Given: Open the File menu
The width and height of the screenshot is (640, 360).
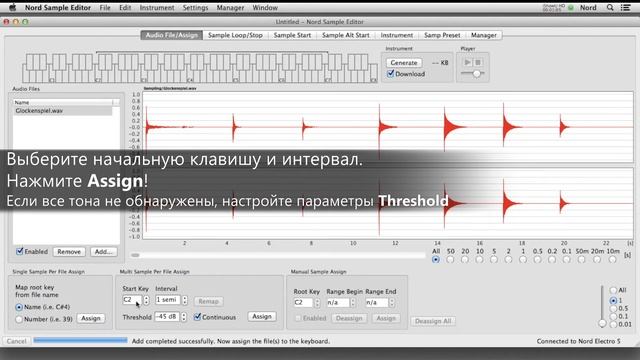Looking at the screenshot, I should tap(105, 7).
